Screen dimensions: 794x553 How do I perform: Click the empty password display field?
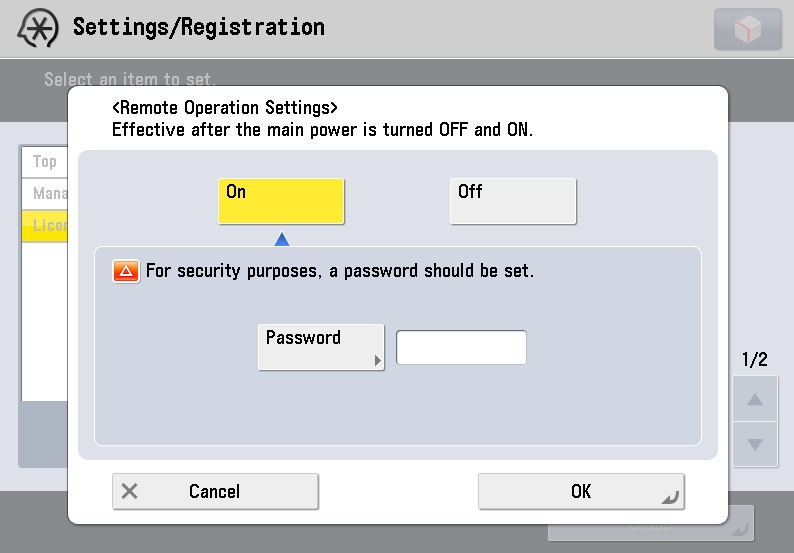coord(461,348)
